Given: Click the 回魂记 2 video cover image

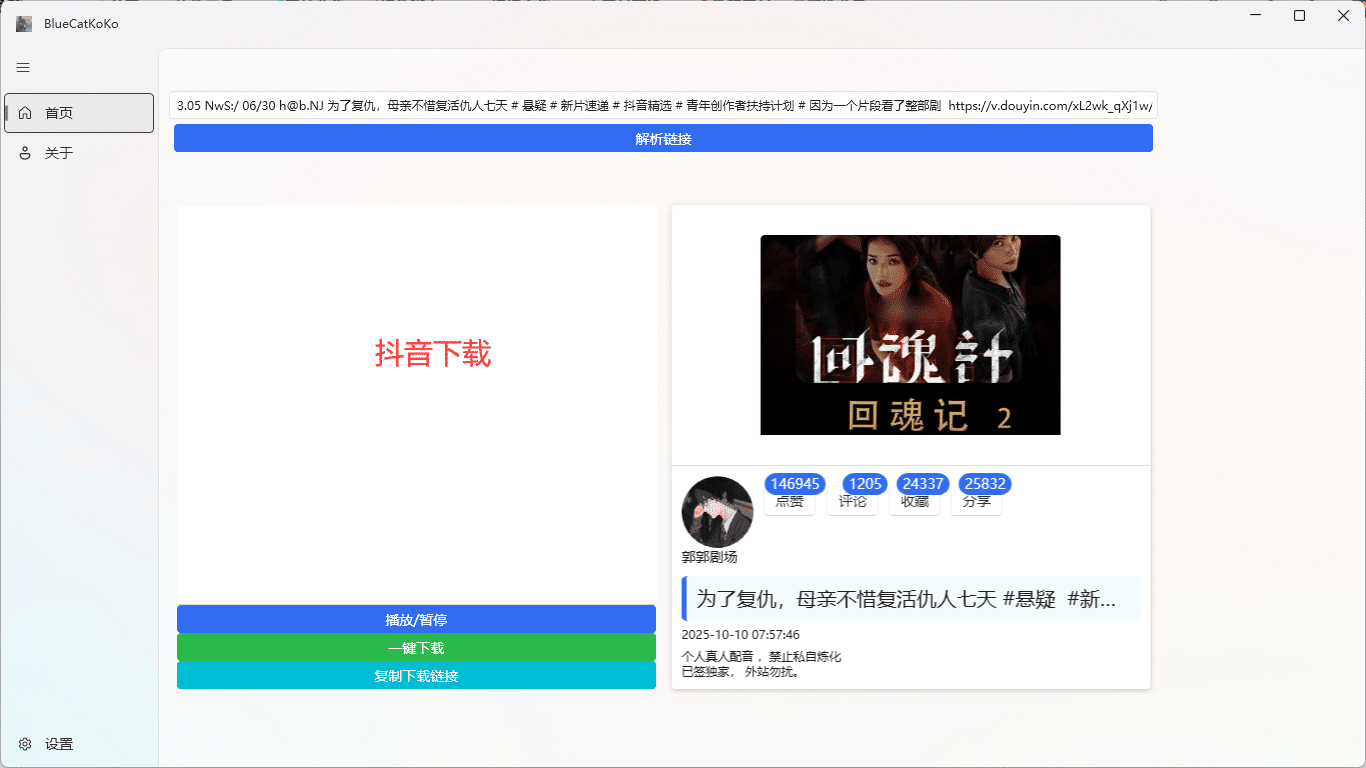Looking at the screenshot, I should click(x=910, y=335).
